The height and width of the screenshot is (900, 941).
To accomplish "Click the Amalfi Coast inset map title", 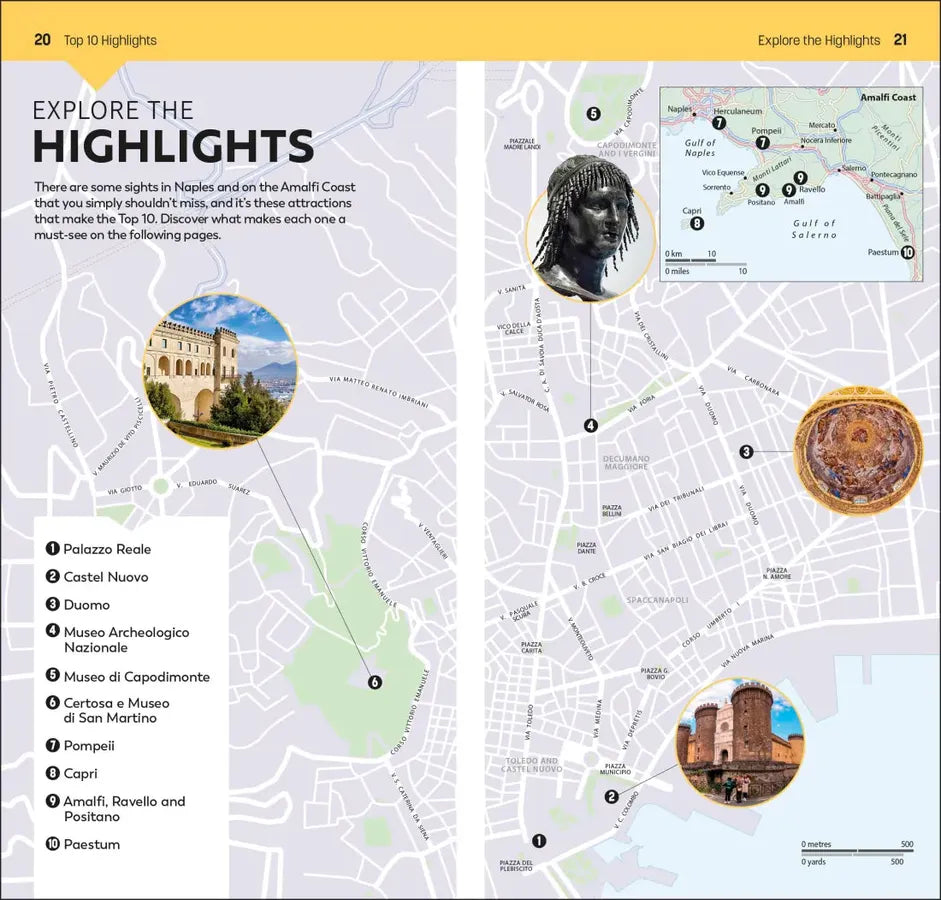I will [888, 98].
